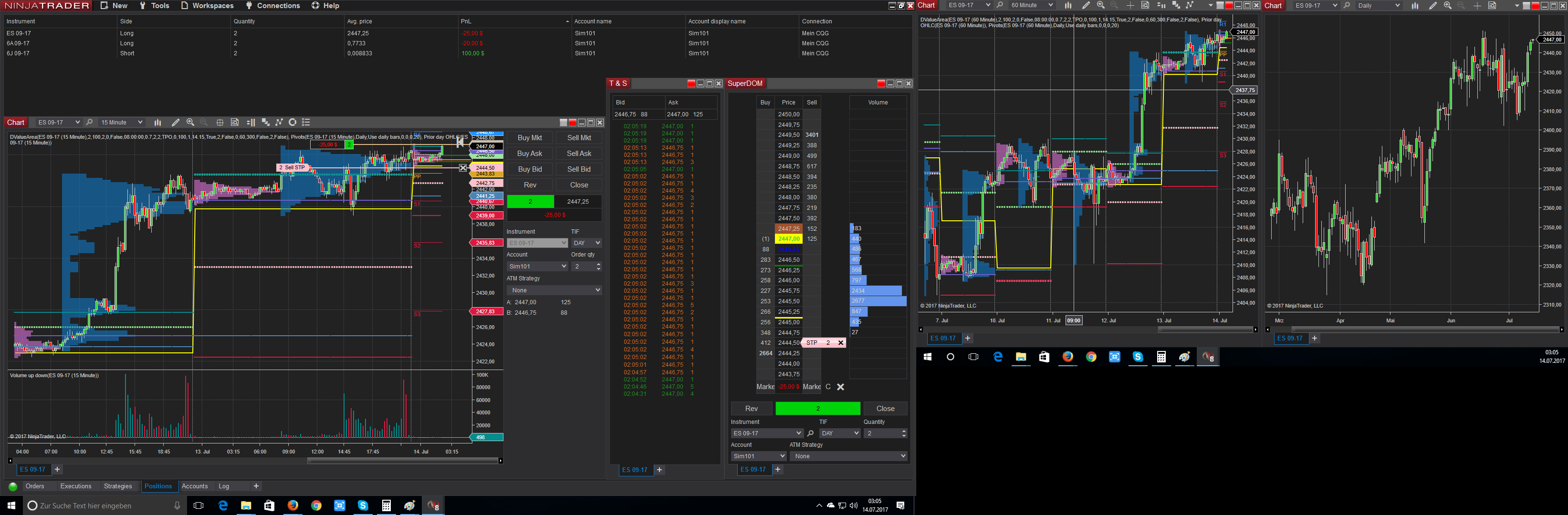Click Close position button in SuperDOM
The height and width of the screenshot is (515, 1568).
click(886, 409)
